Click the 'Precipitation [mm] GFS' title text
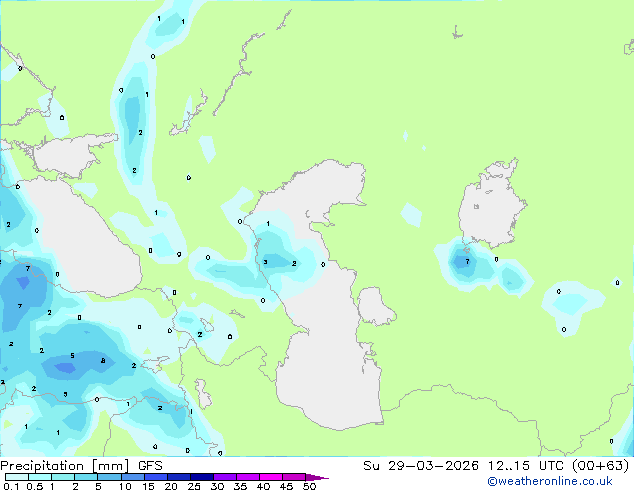Viewport: 634px width, 490px height. pos(81,466)
